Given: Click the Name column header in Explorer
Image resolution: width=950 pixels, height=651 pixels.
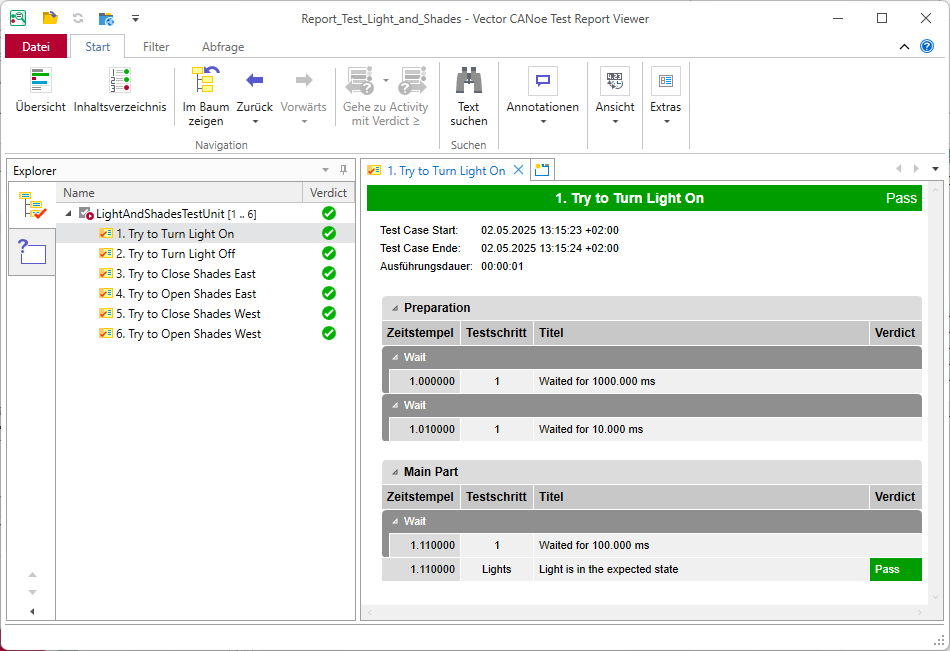Looking at the screenshot, I should [179, 193].
